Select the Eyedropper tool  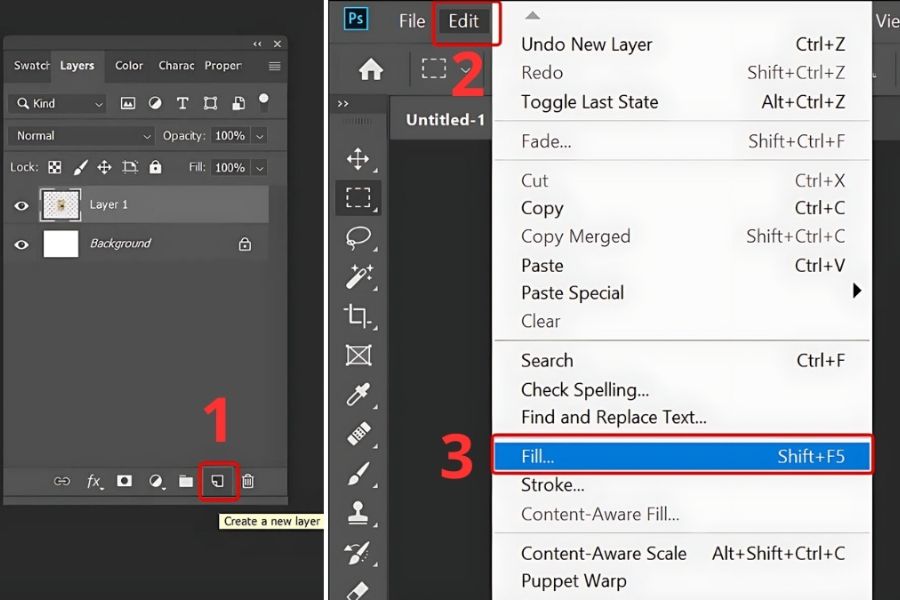358,394
